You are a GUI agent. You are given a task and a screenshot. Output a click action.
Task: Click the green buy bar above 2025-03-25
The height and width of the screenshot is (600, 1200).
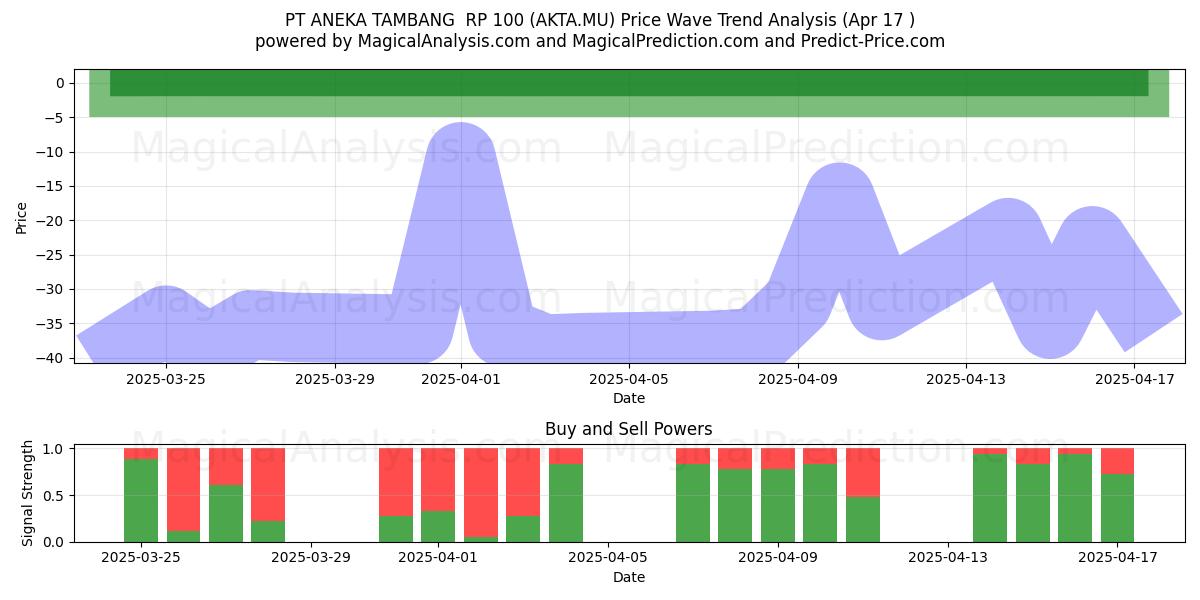click(x=141, y=500)
